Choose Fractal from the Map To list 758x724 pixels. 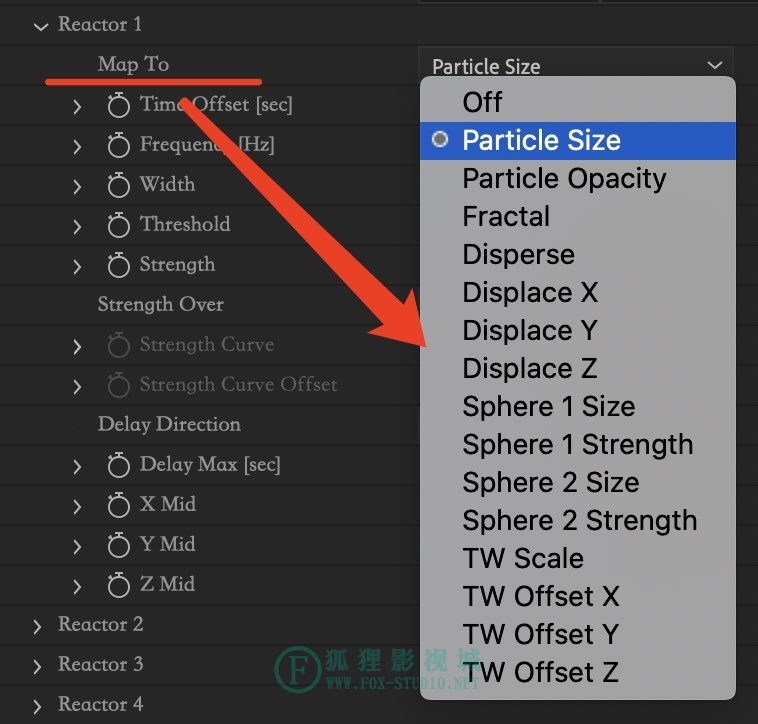[x=578, y=217]
